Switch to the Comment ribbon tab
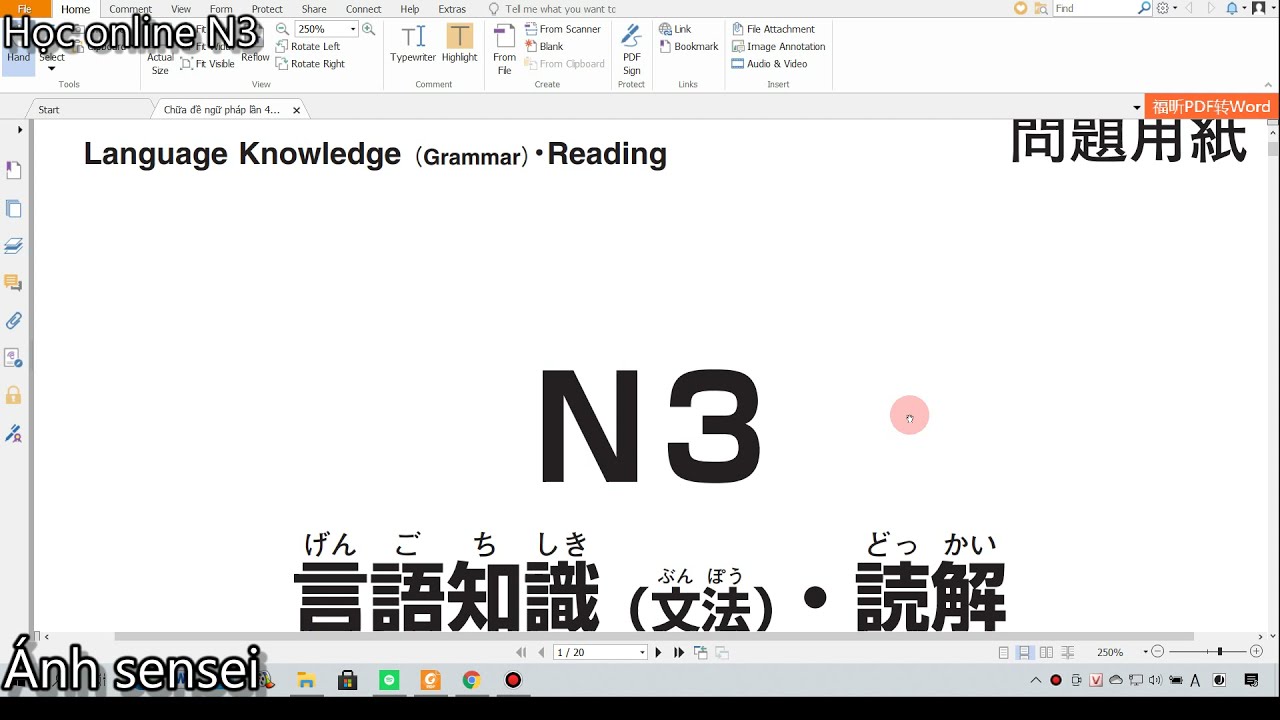 [130, 9]
